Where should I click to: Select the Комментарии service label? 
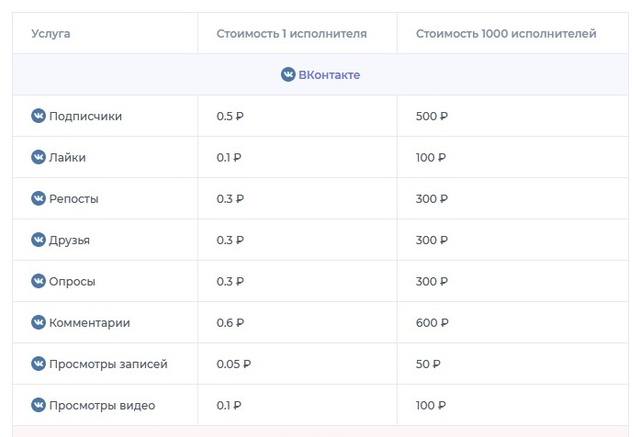click(x=89, y=323)
